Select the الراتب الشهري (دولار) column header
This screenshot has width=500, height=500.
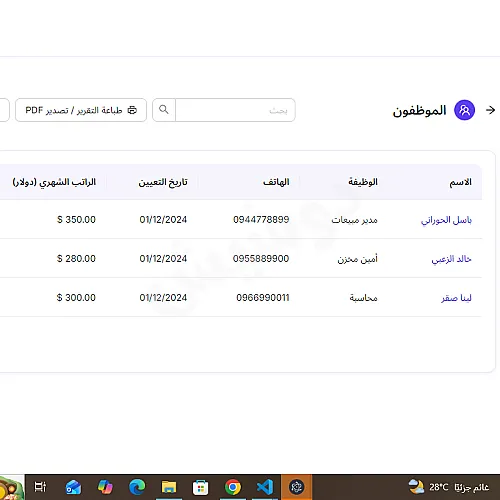(x=54, y=182)
